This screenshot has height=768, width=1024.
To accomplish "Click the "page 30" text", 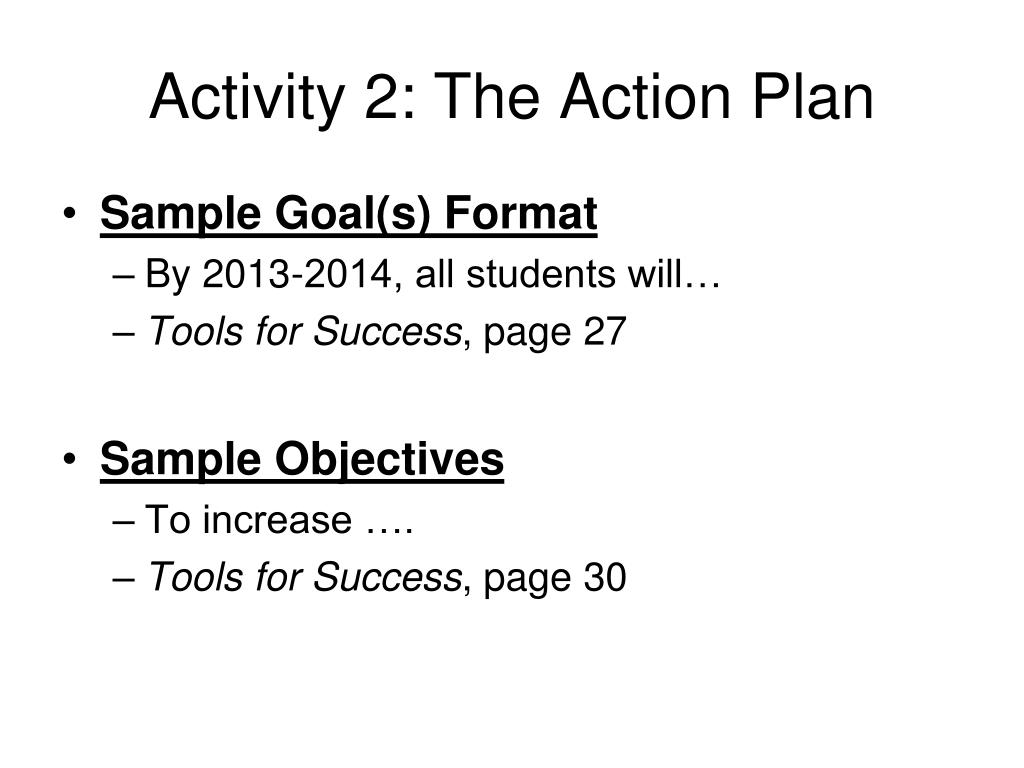I will [x=555, y=579].
